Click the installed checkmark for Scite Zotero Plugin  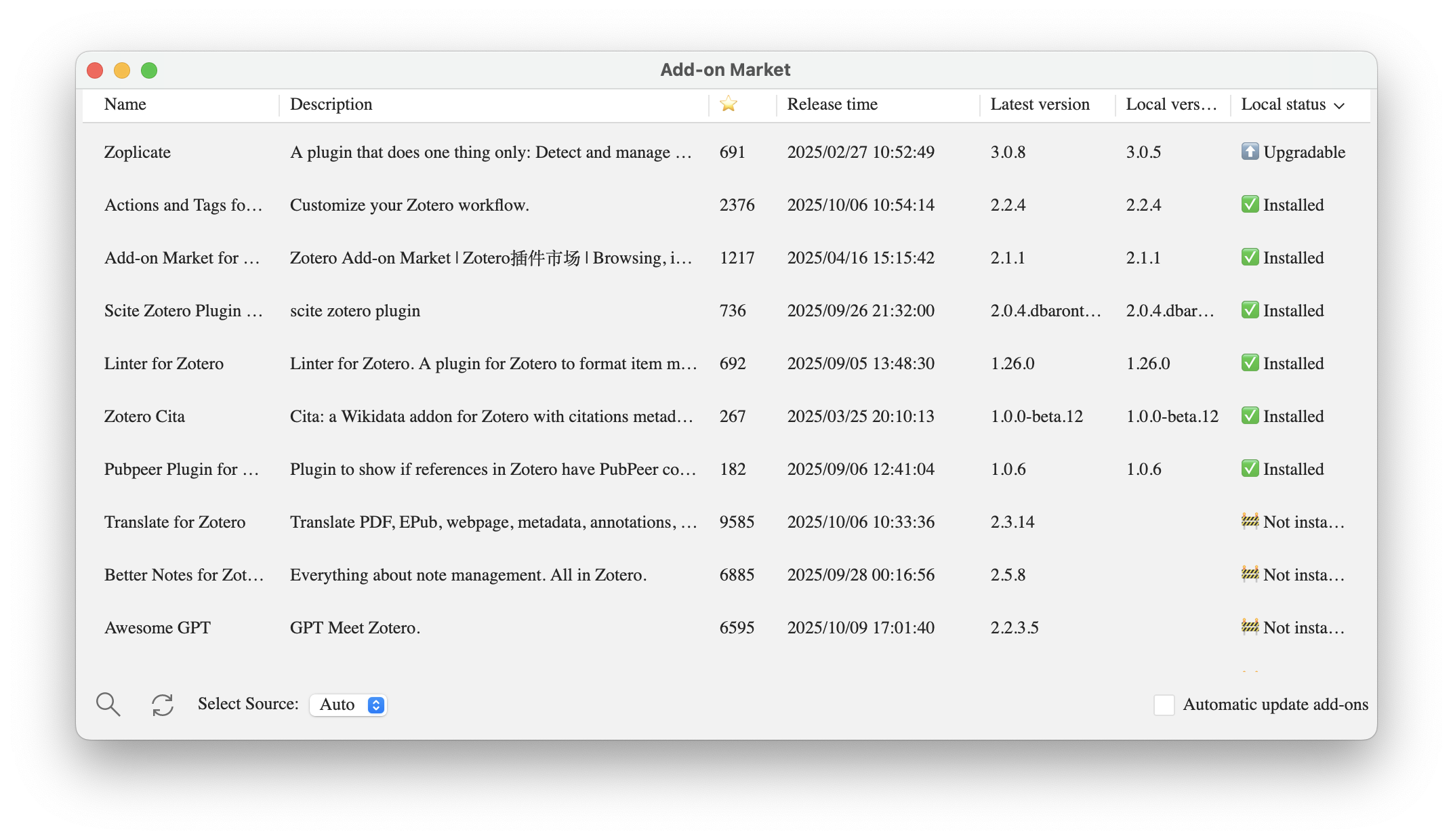click(1249, 310)
